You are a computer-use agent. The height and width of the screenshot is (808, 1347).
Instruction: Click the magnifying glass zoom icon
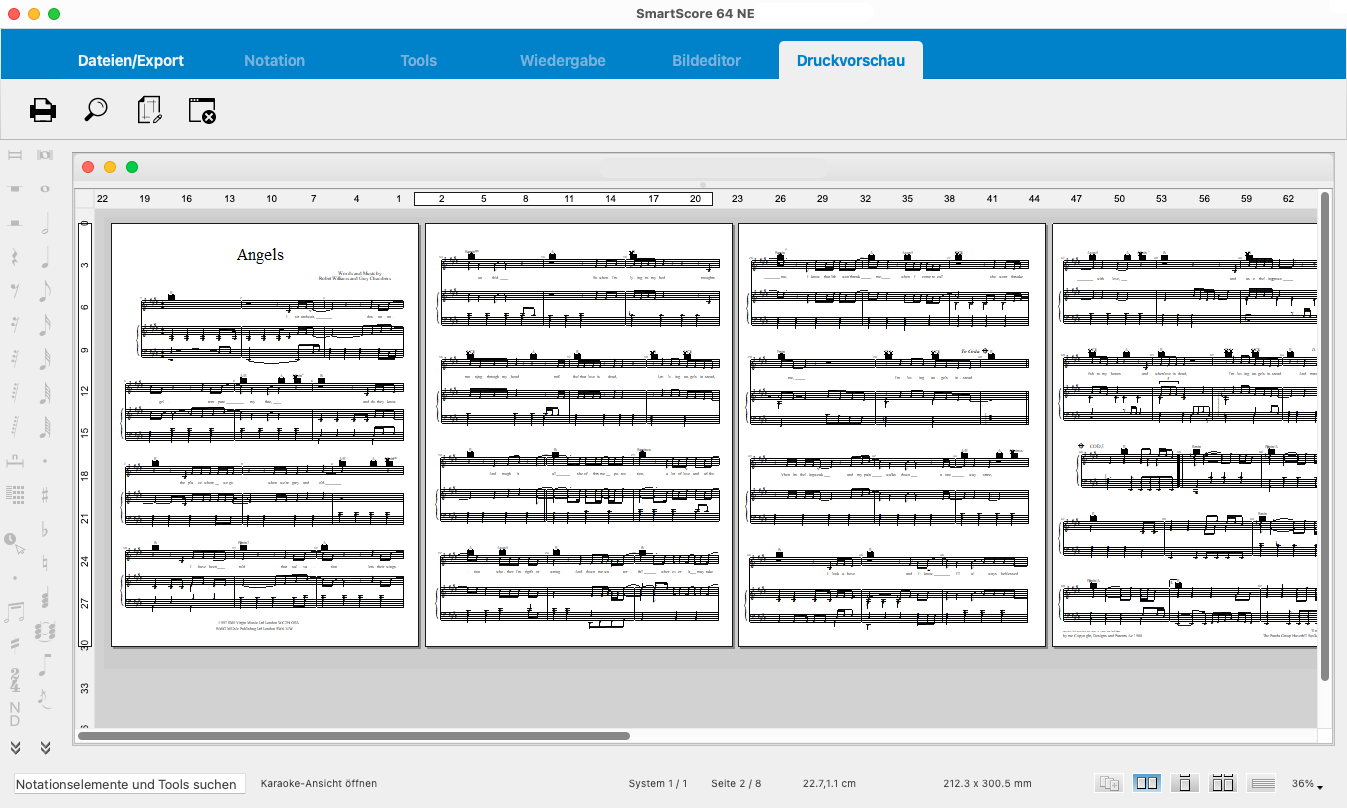[x=96, y=110]
